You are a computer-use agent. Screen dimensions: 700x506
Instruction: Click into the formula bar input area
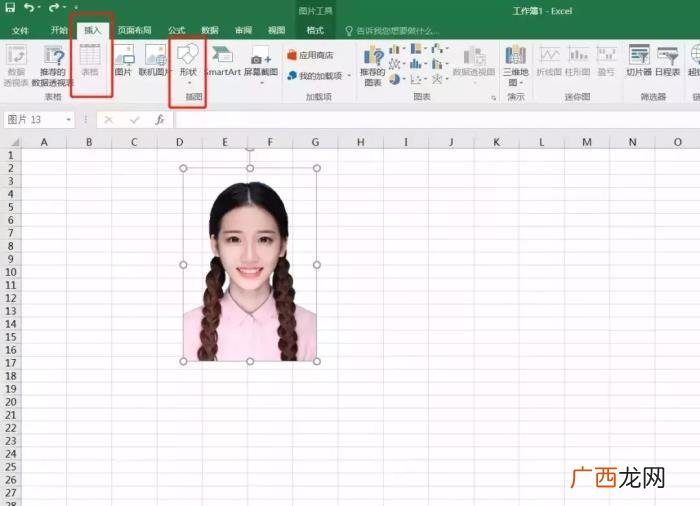tap(437, 120)
